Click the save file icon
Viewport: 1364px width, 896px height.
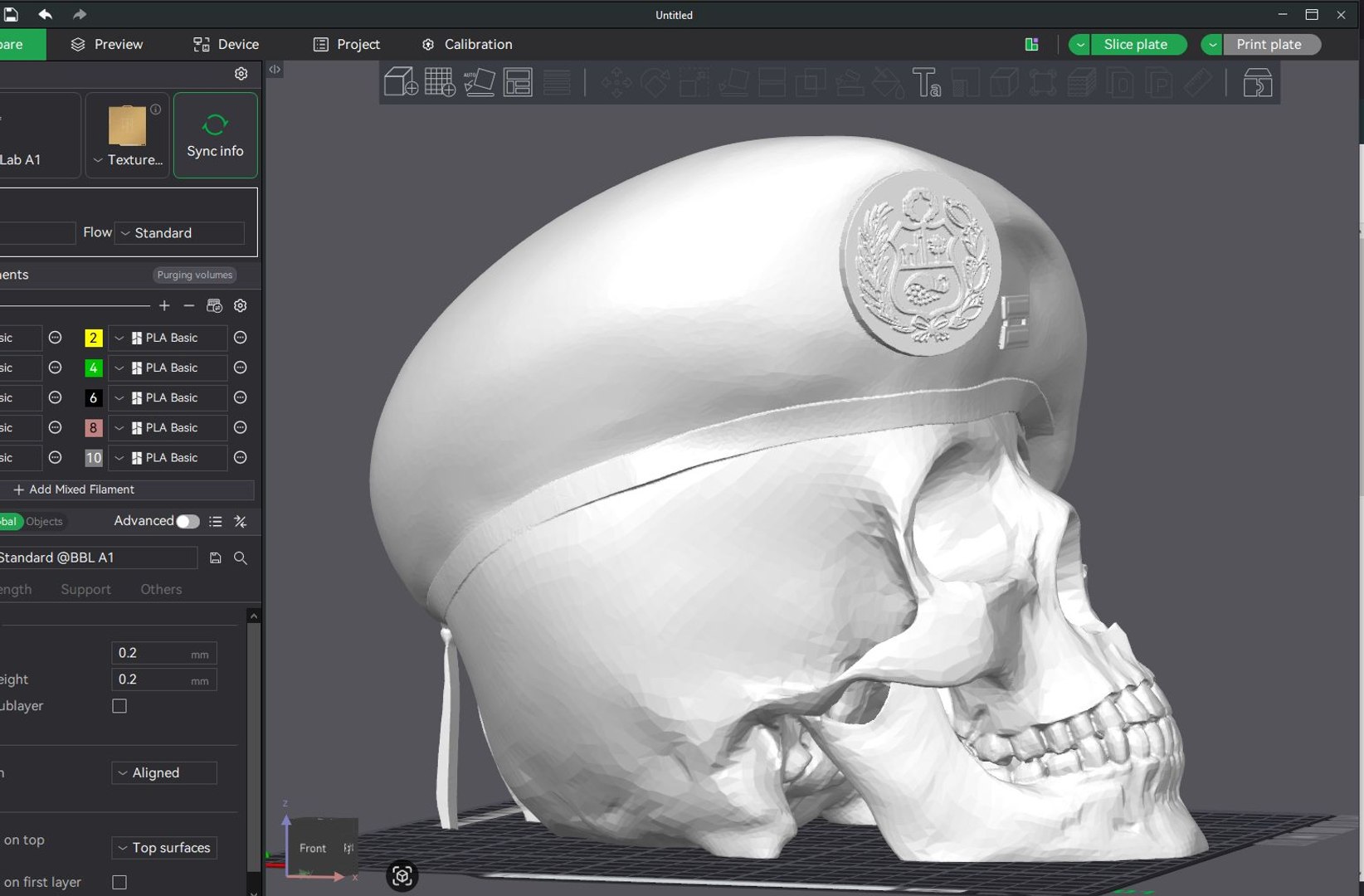[11, 14]
